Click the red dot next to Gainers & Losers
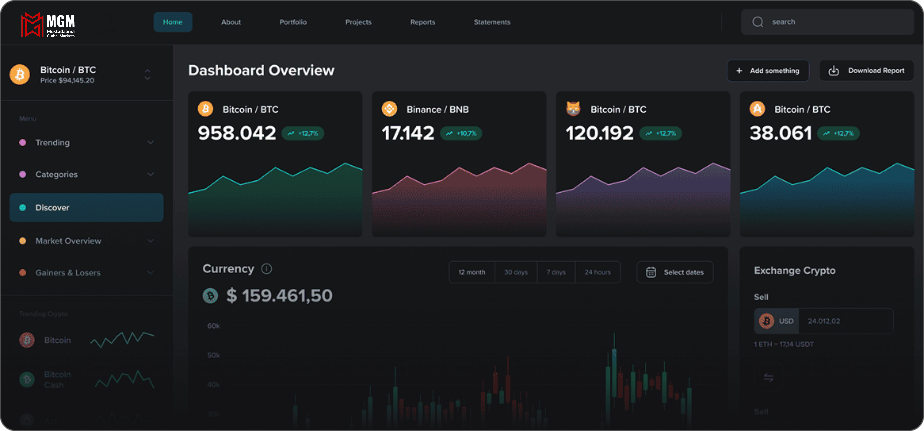The height and width of the screenshot is (431, 924). tap(22, 273)
